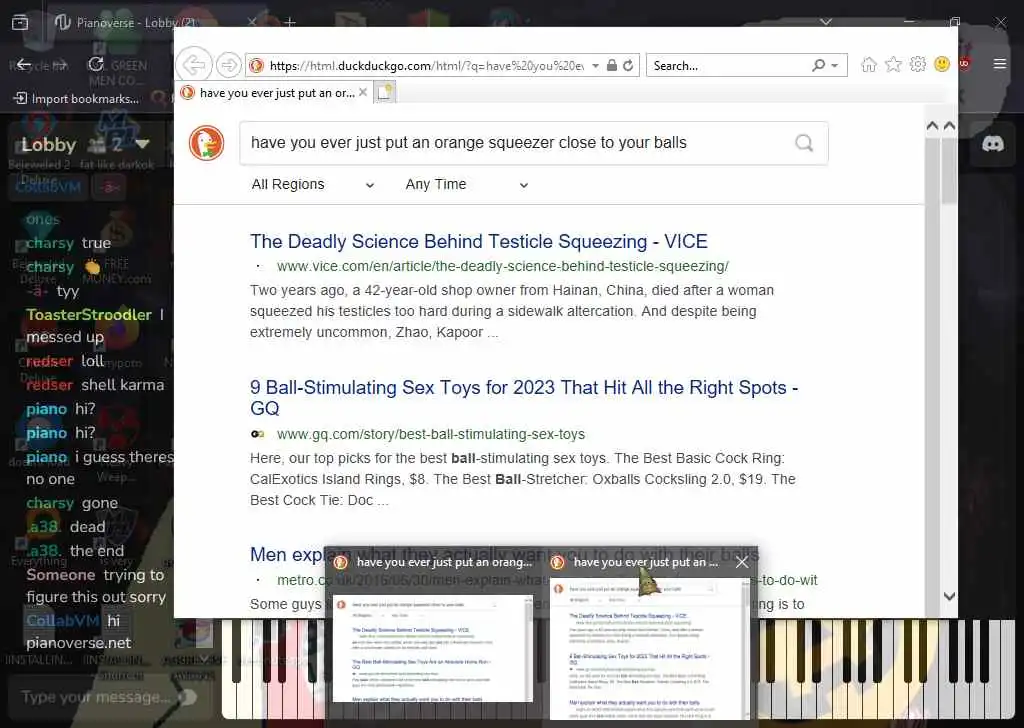The width and height of the screenshot is (1024, 728).
Task: Click the smiley feedback icon
Action: (x=942, y=64)
